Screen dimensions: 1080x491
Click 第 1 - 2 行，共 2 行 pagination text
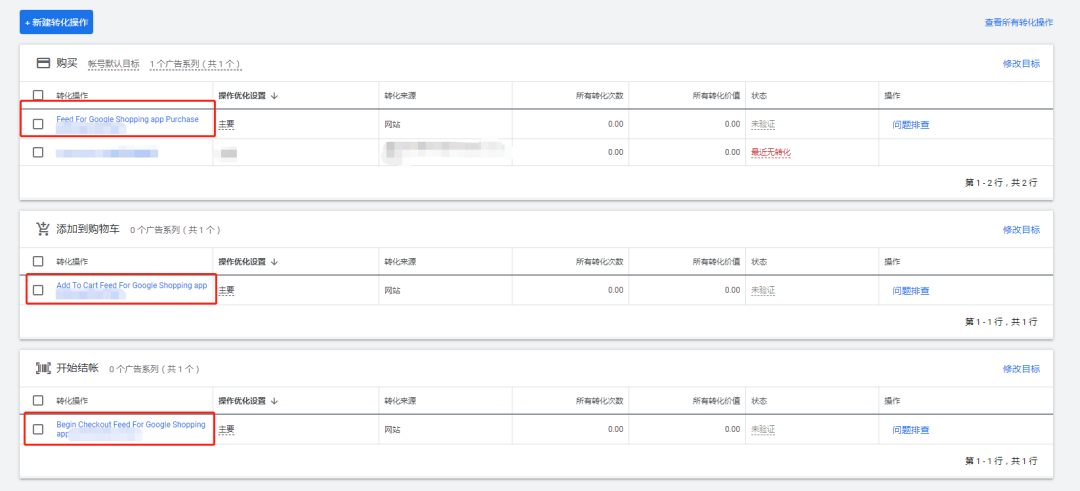pyautogui.click(x=1001, y=183)
